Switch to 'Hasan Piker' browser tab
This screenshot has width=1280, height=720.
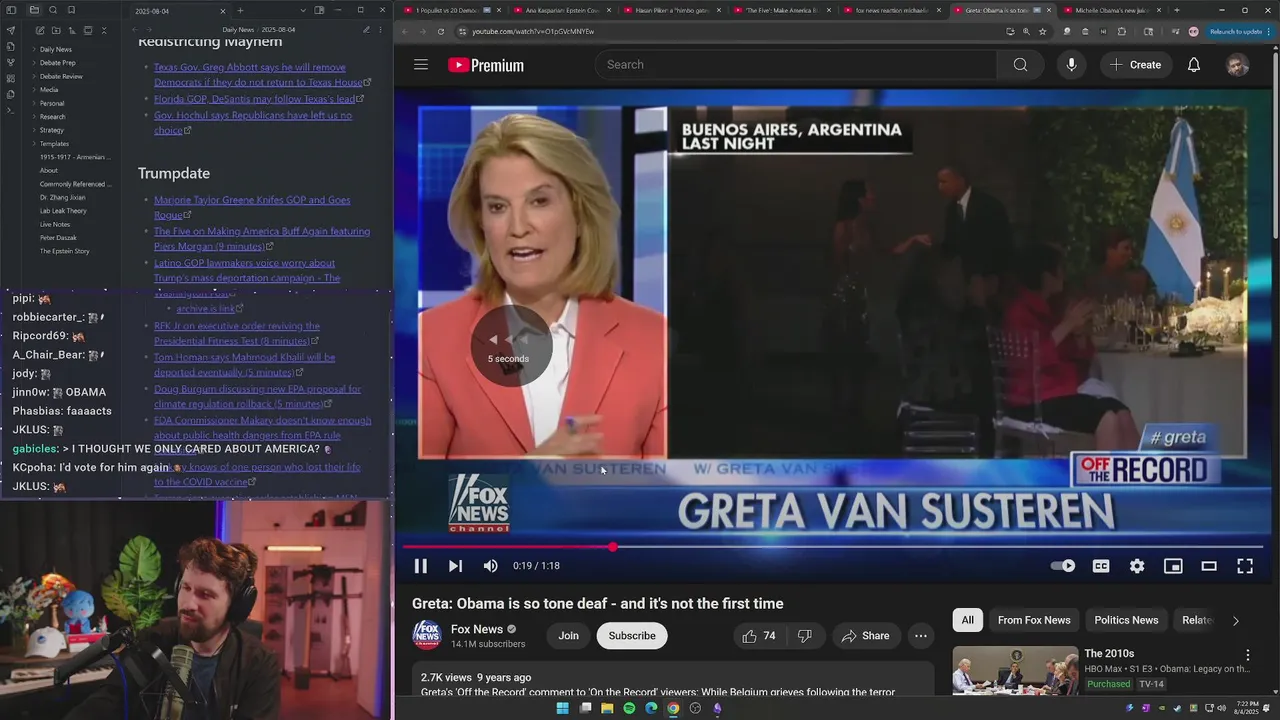[673, 10]
